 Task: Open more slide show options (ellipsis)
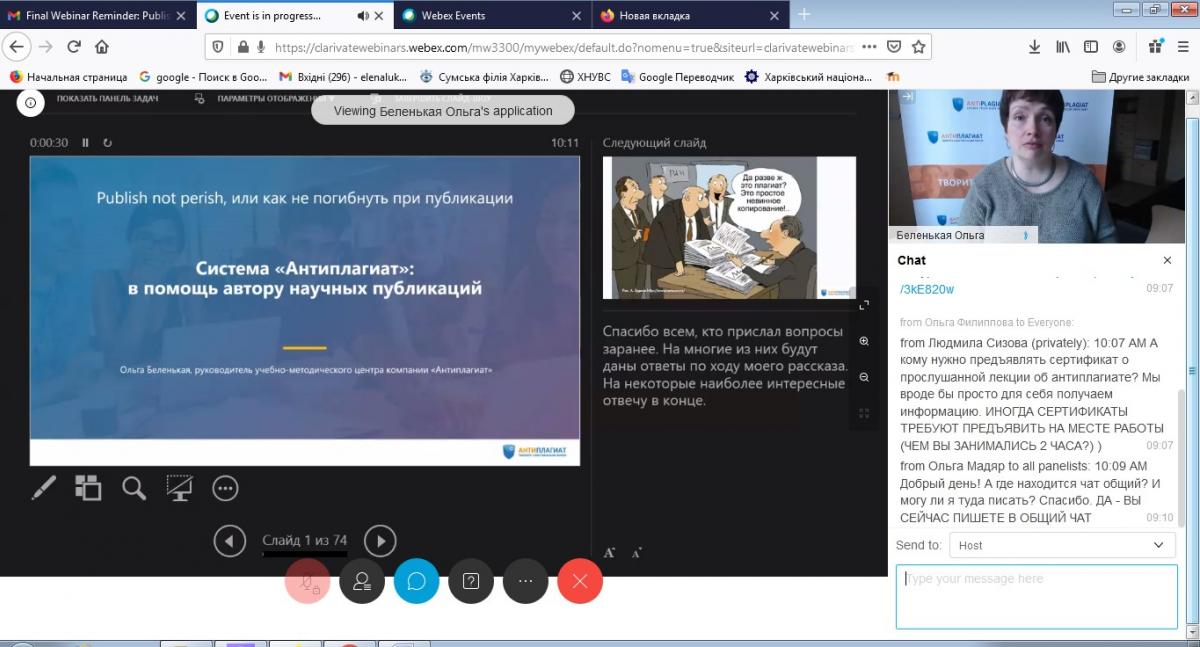[226, 488]
